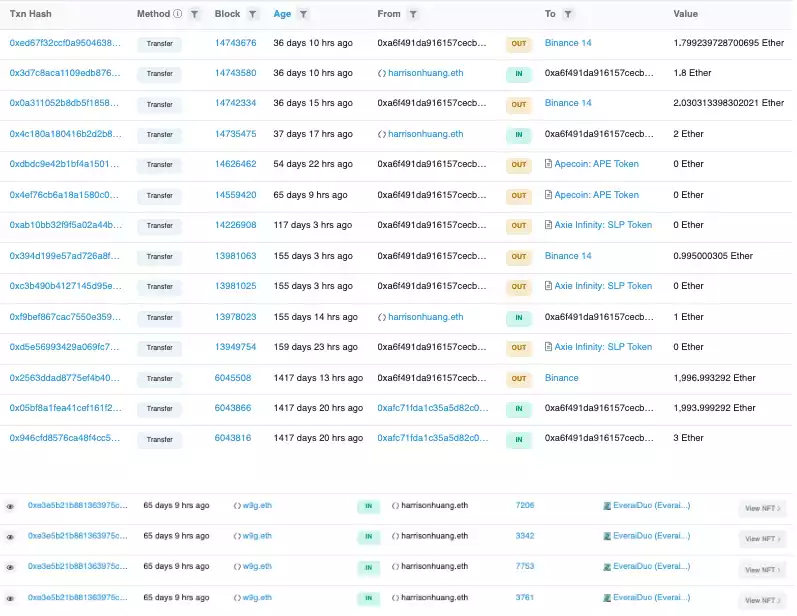The image size is (797, 616).
Task: Open block 6043866
Action: tap(233, 408)
